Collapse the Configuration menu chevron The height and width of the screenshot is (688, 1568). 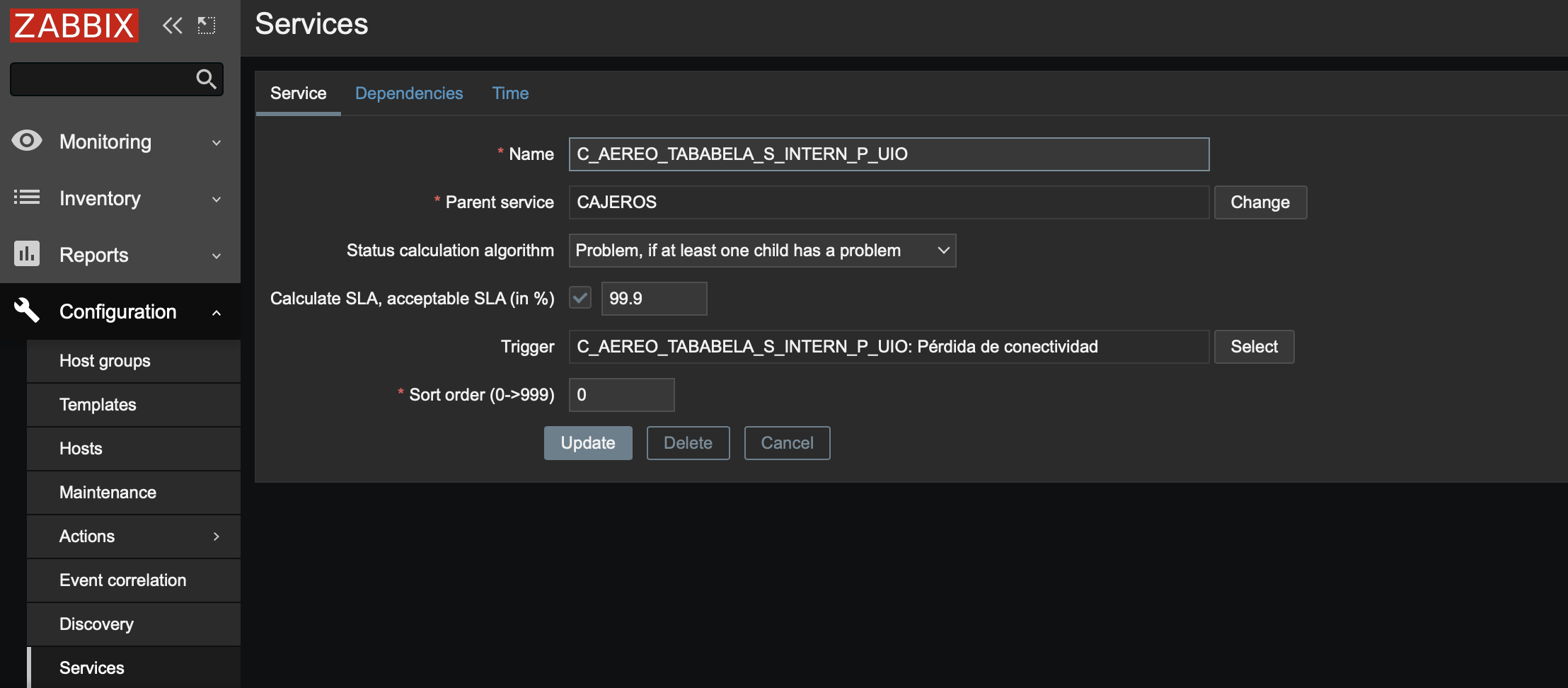coord(217,312)
